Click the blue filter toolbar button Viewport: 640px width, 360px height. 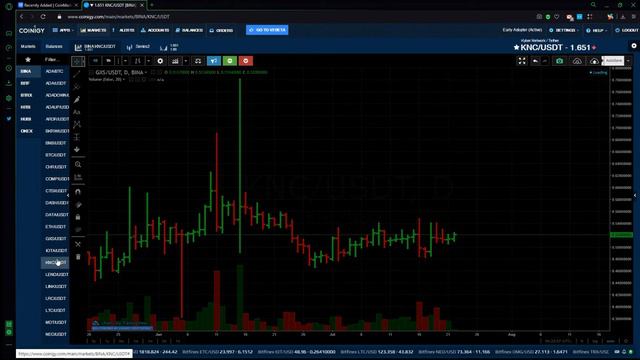214,61
